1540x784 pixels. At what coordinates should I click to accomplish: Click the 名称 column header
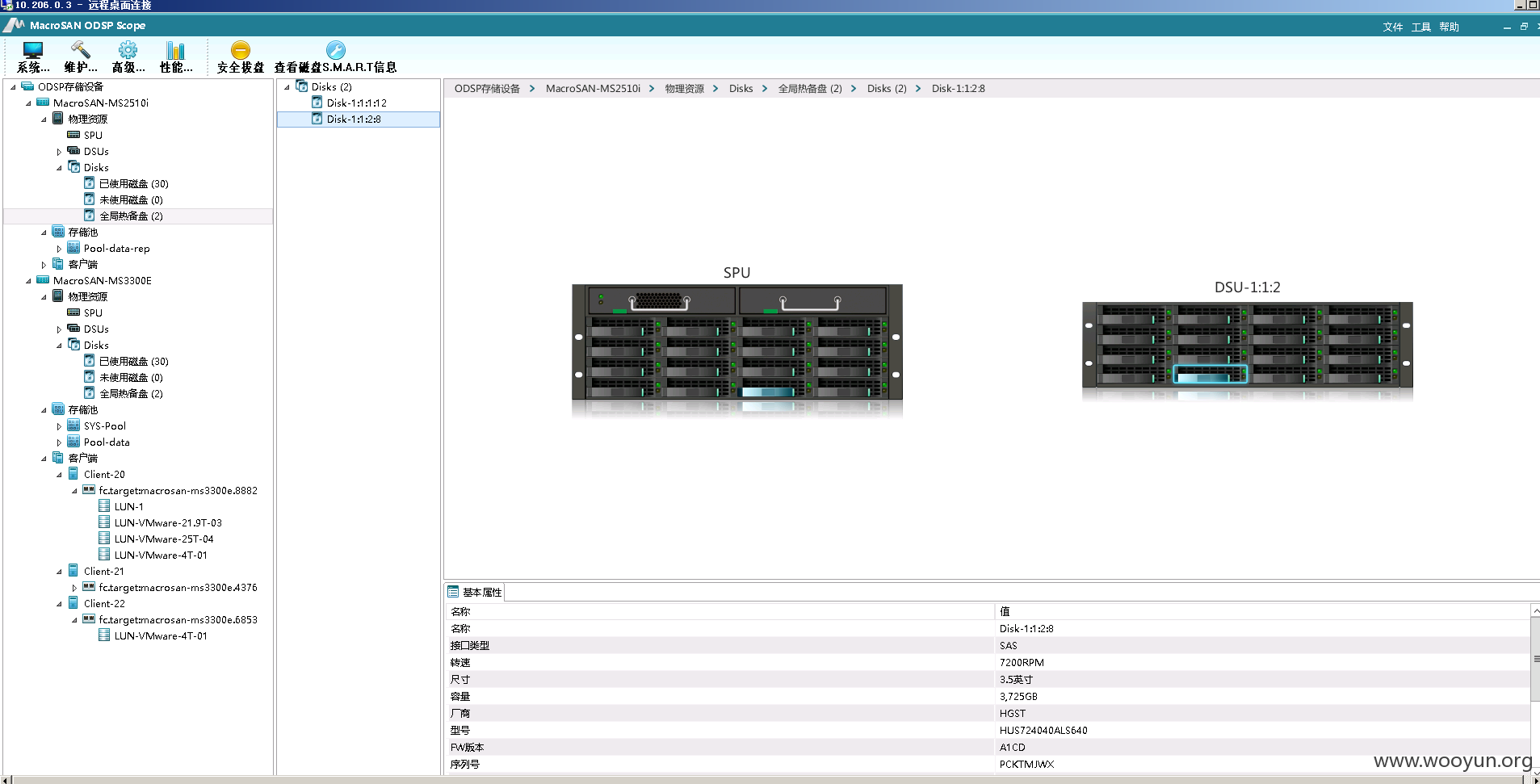(720, 611)
